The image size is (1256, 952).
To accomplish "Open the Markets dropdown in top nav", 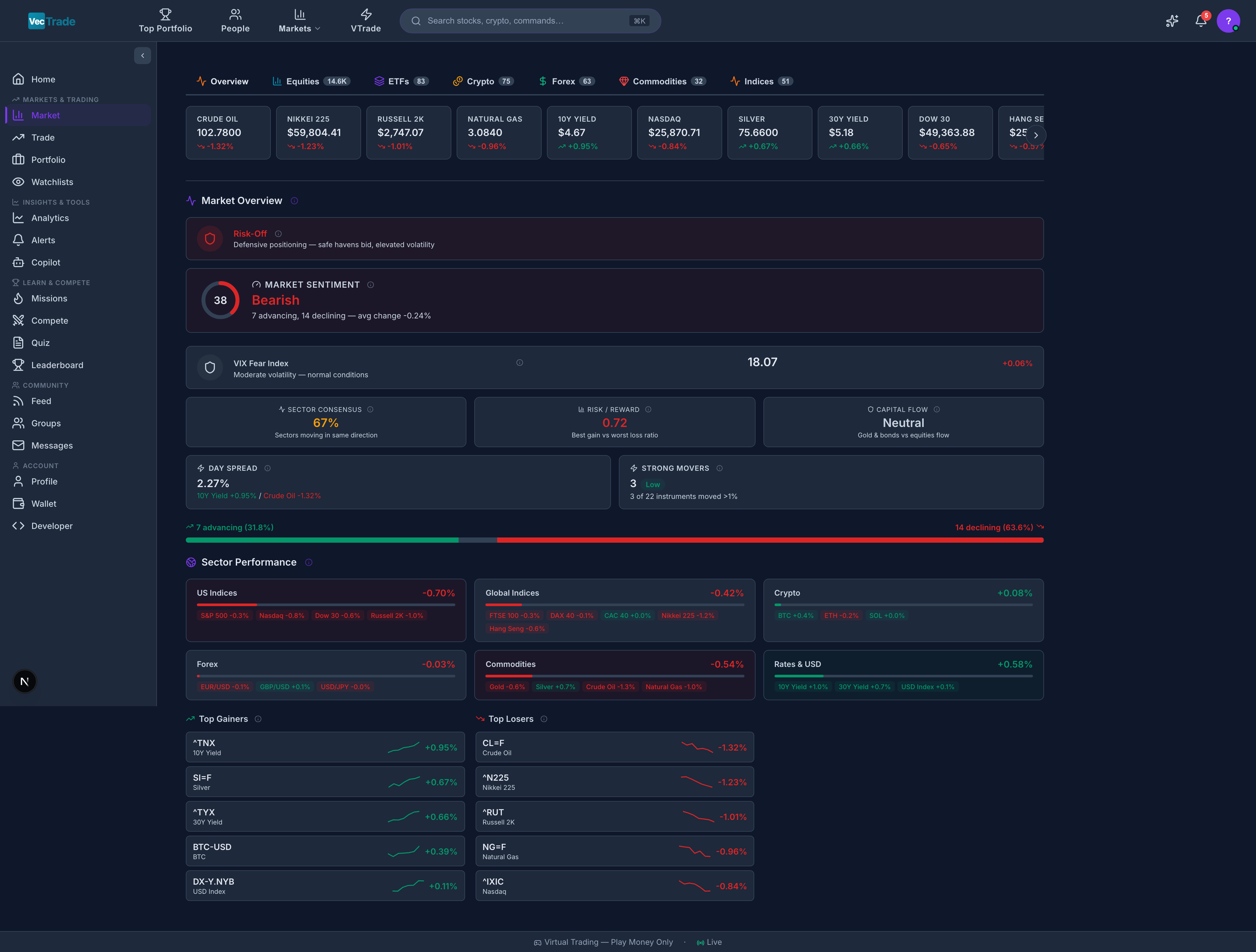I will click(x=299, y=21).
